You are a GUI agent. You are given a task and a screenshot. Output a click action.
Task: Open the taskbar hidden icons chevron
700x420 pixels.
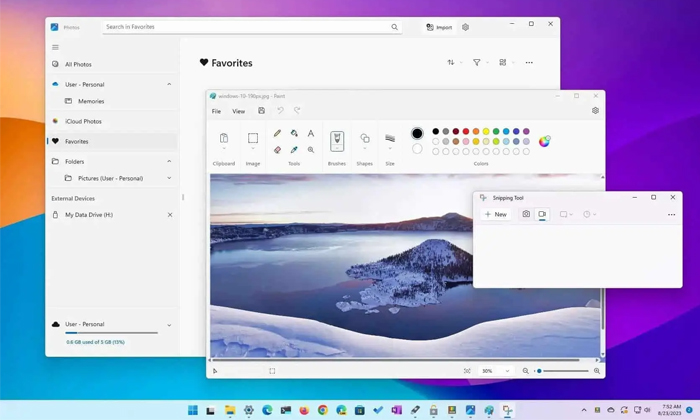[584, 410]
